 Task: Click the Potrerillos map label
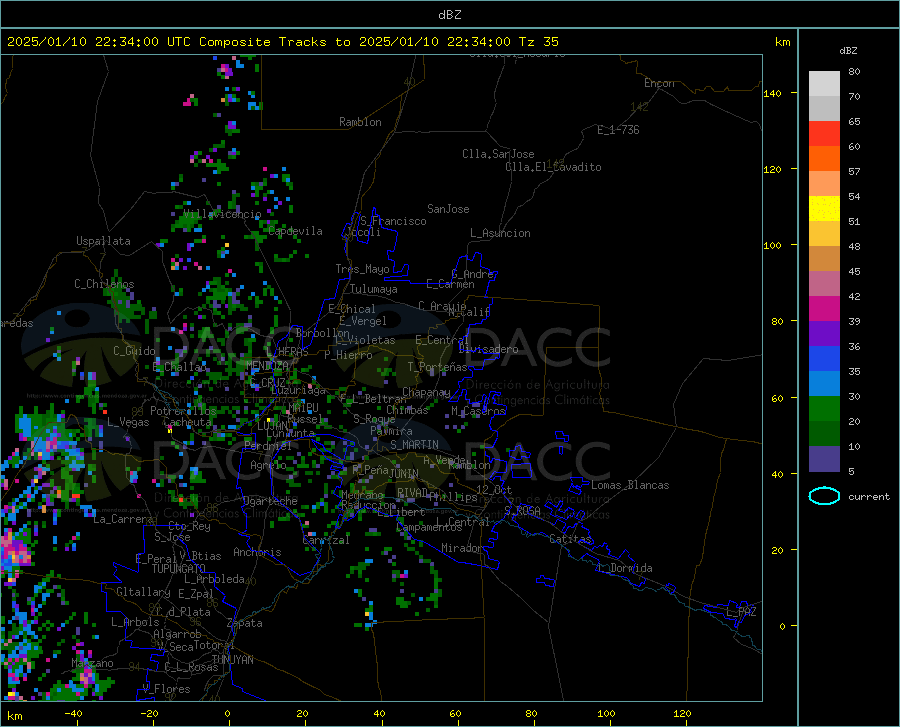[183, 411]
